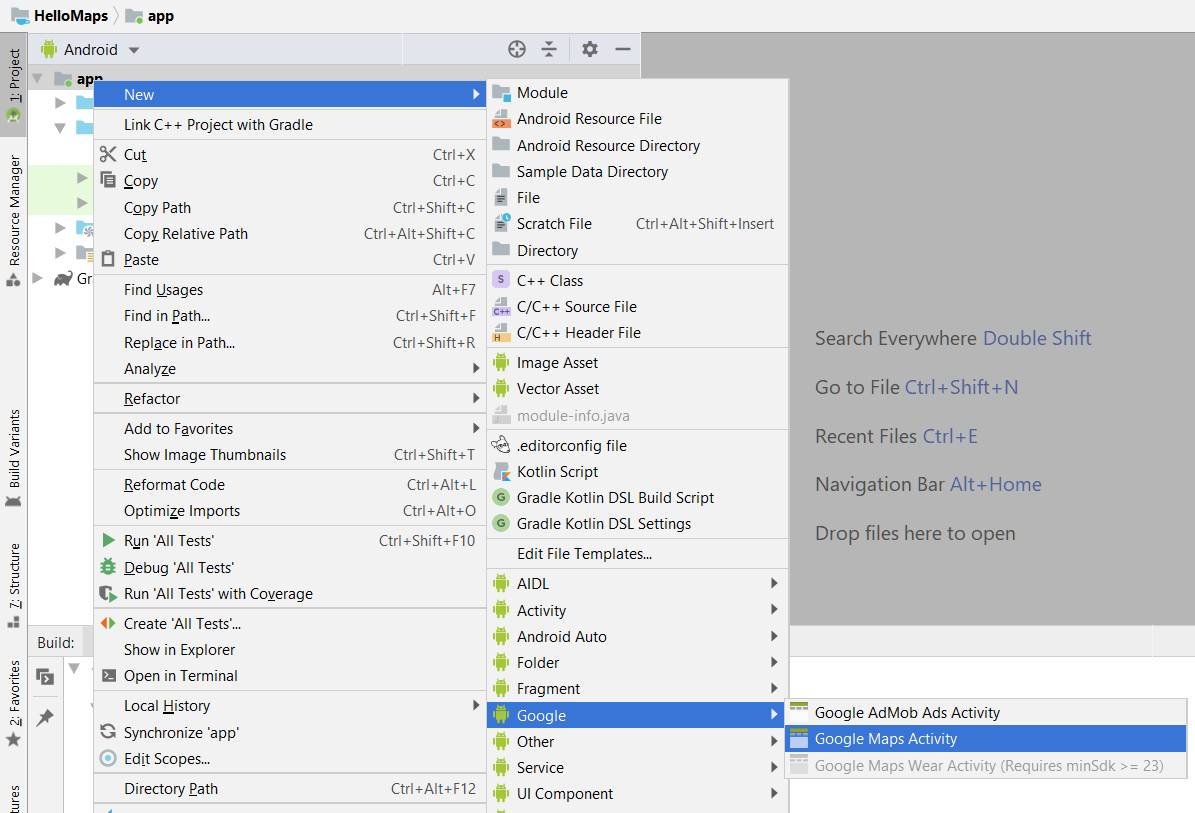Click the Android Resource File icon
This screenshot has height=813, width=1195.
[x=501, y=118]
